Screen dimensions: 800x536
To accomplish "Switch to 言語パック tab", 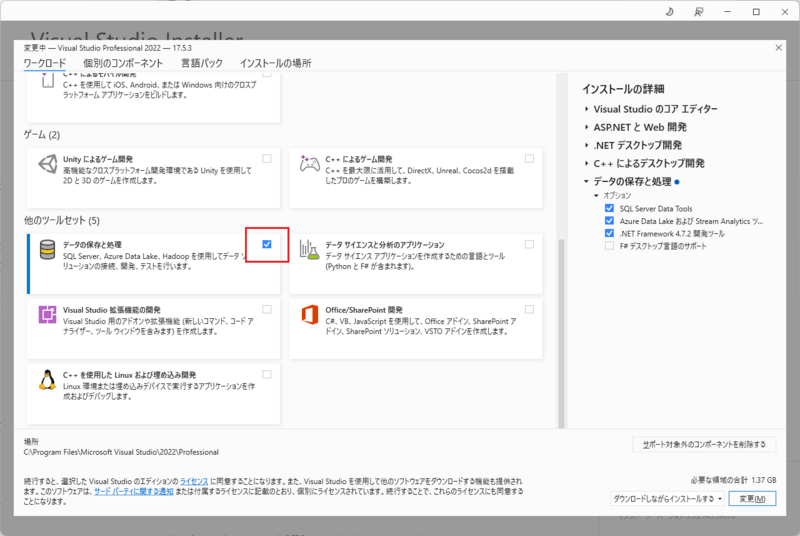I will 202,63.
